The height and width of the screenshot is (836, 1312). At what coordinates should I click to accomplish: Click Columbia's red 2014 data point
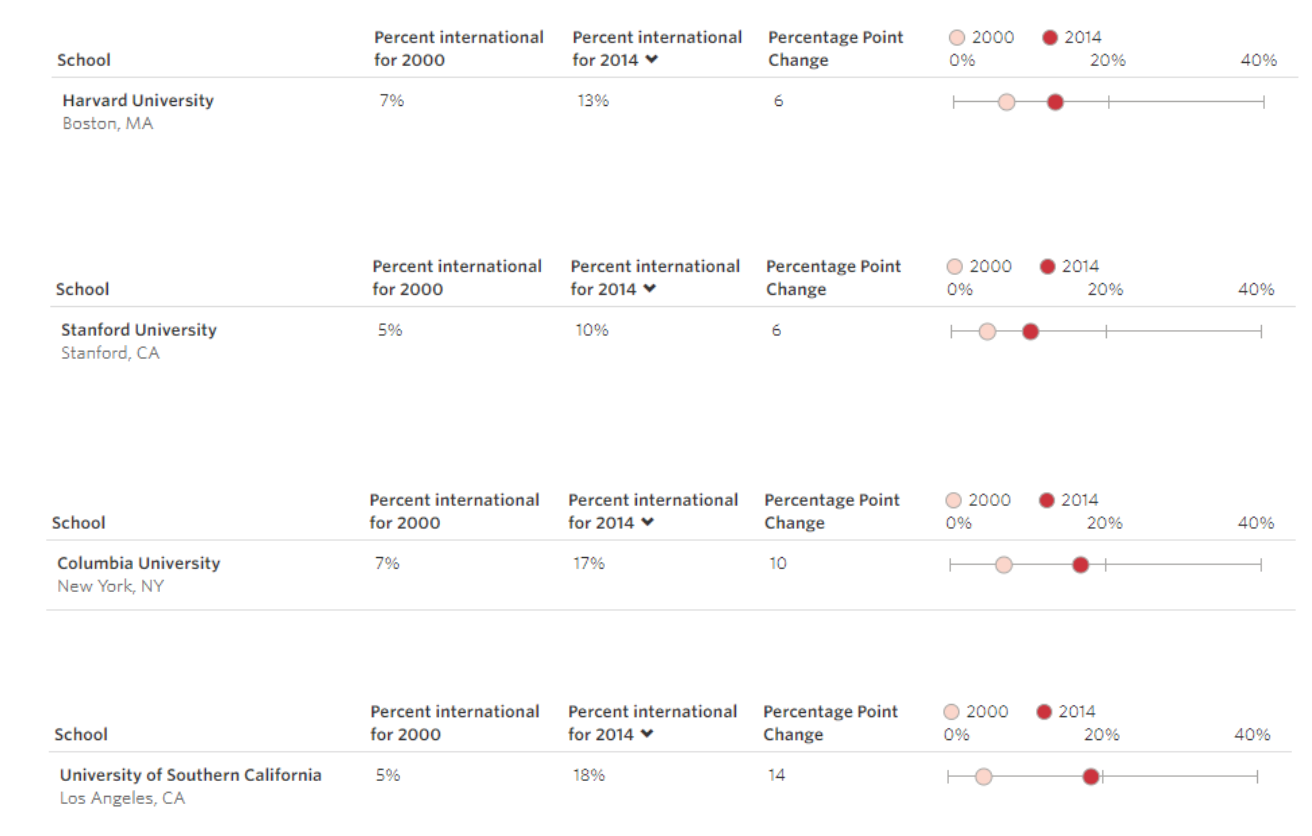1080,565
